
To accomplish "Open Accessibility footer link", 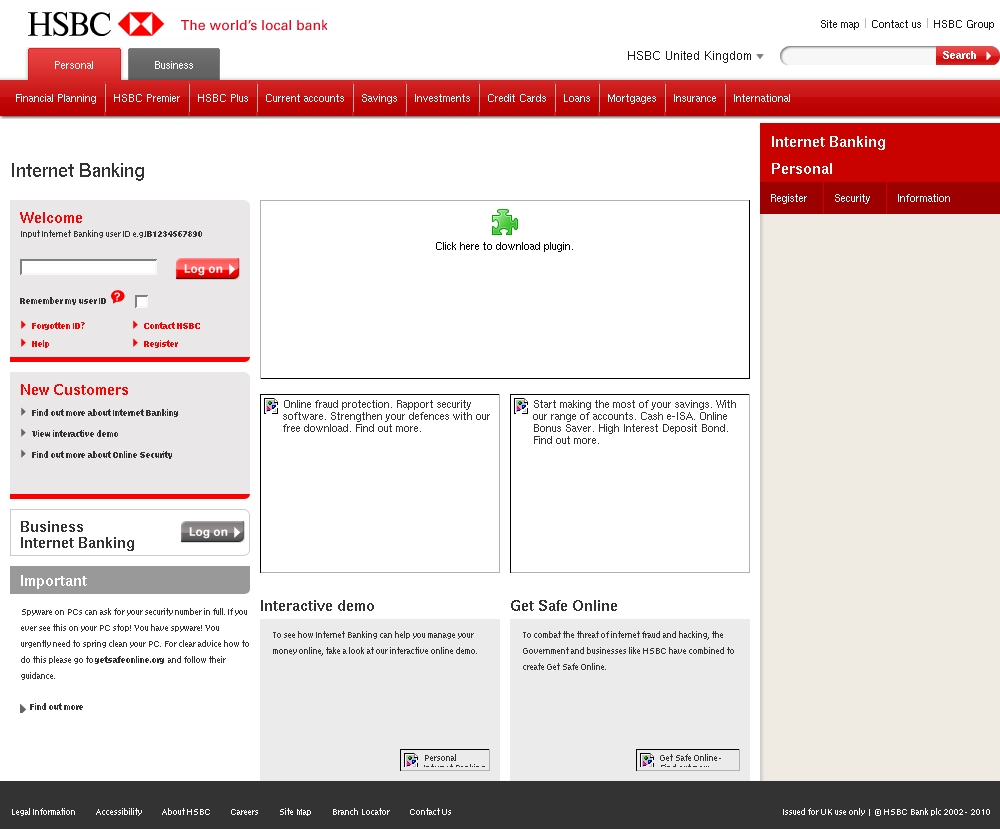I will tap(119, 812).
